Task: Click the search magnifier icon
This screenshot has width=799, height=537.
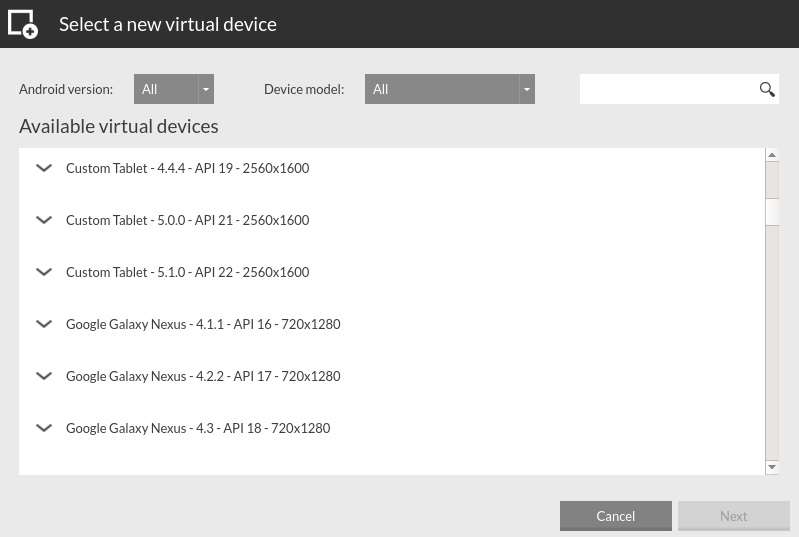Action: (767, 89)
